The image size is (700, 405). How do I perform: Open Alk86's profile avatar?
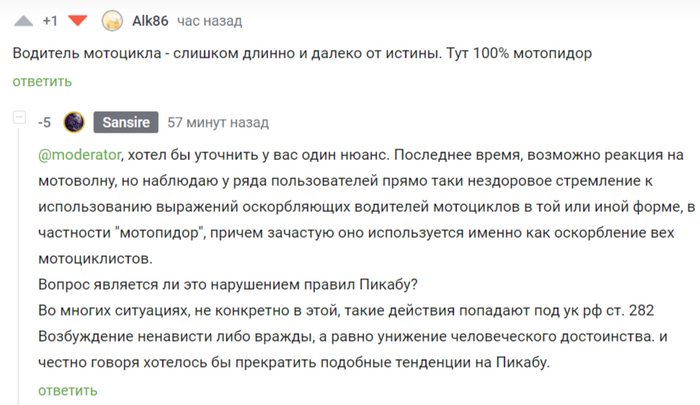coord(112,21)
